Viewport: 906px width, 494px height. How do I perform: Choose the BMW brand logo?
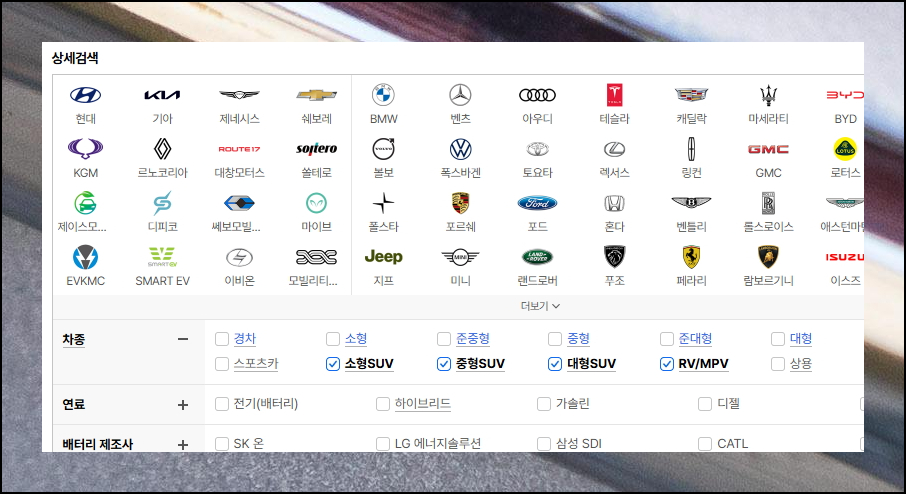pyautogui.click(x=383, y=95)
